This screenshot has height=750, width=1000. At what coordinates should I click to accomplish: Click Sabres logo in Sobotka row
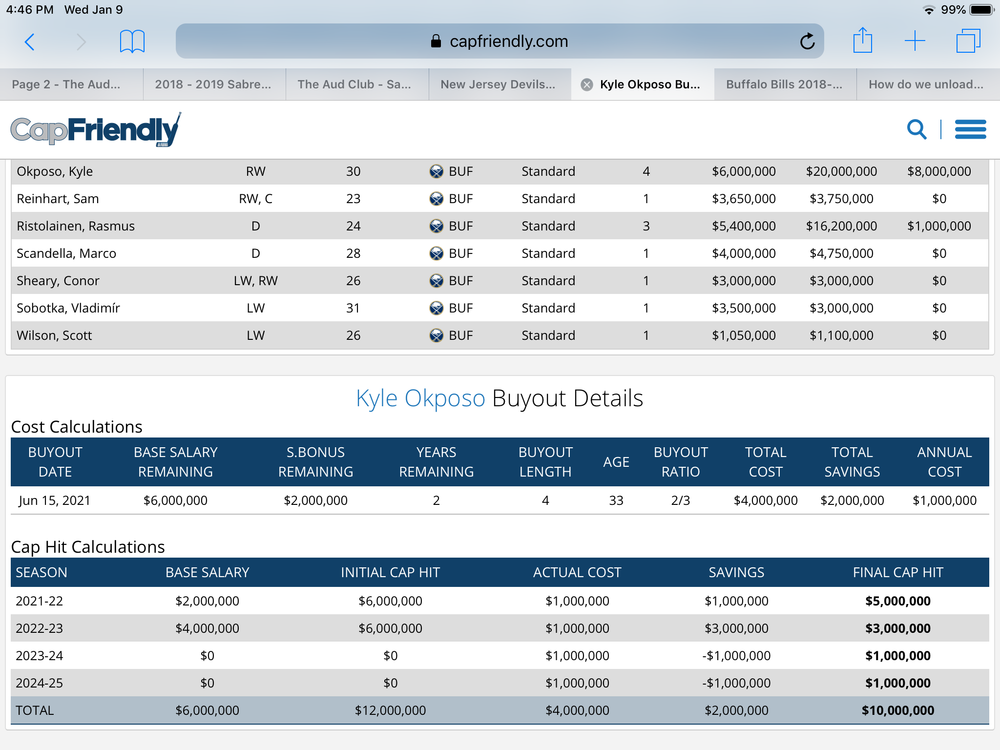[x=436, y=309]
